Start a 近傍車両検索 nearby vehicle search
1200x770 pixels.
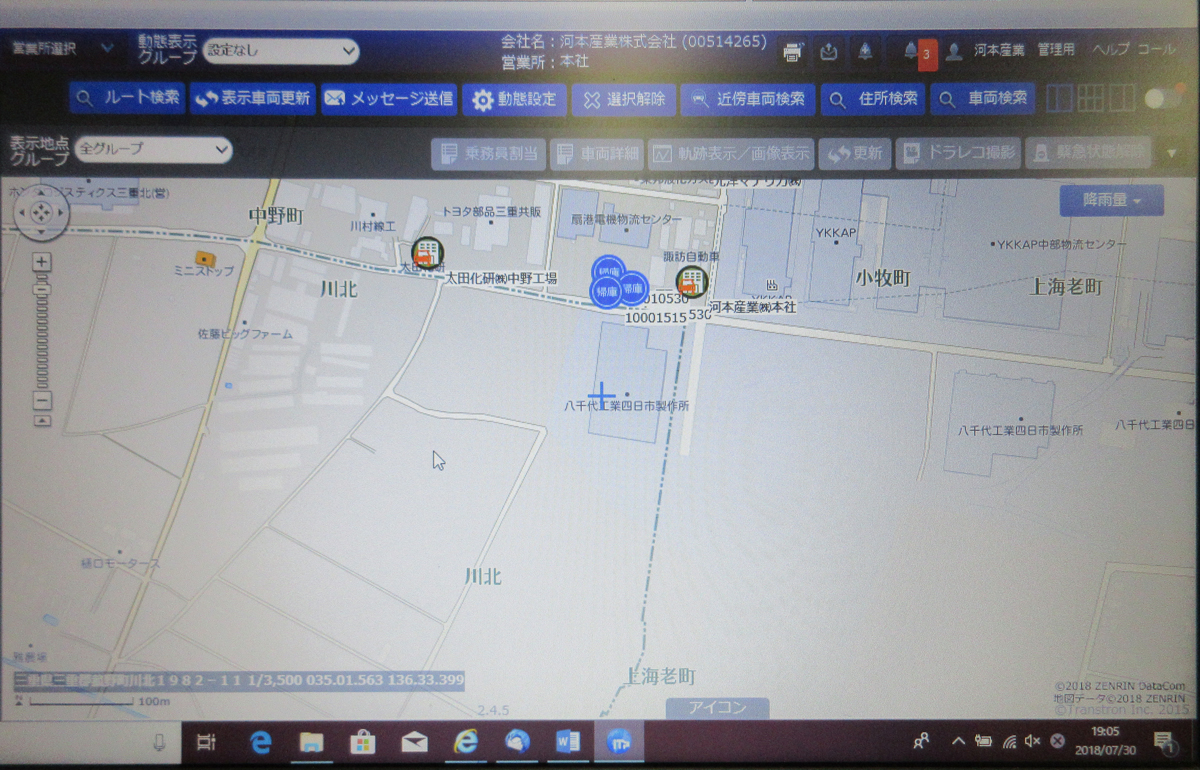[x=748, y=99]
